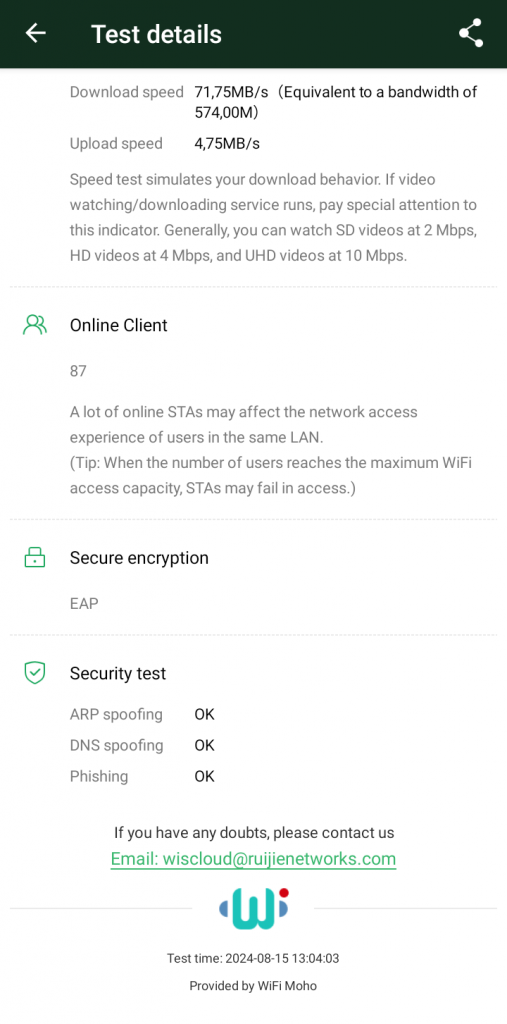The height and width of the screenshot is (1024, 507).
Task: Tap the share icon in header
Action: pos(470,33)
